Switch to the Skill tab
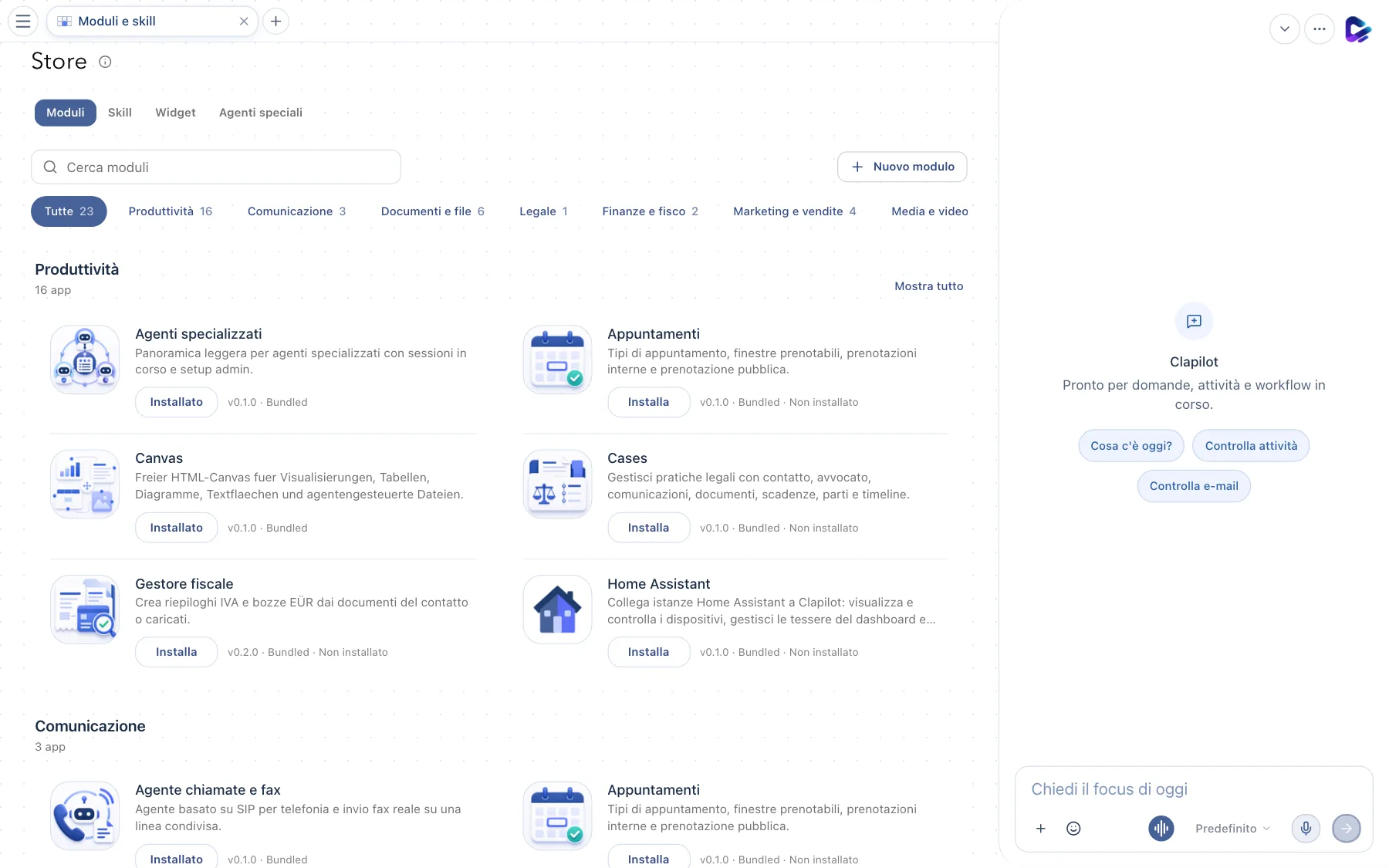Viewport: 1389px width, 868px height. click(x=120, y=113)
